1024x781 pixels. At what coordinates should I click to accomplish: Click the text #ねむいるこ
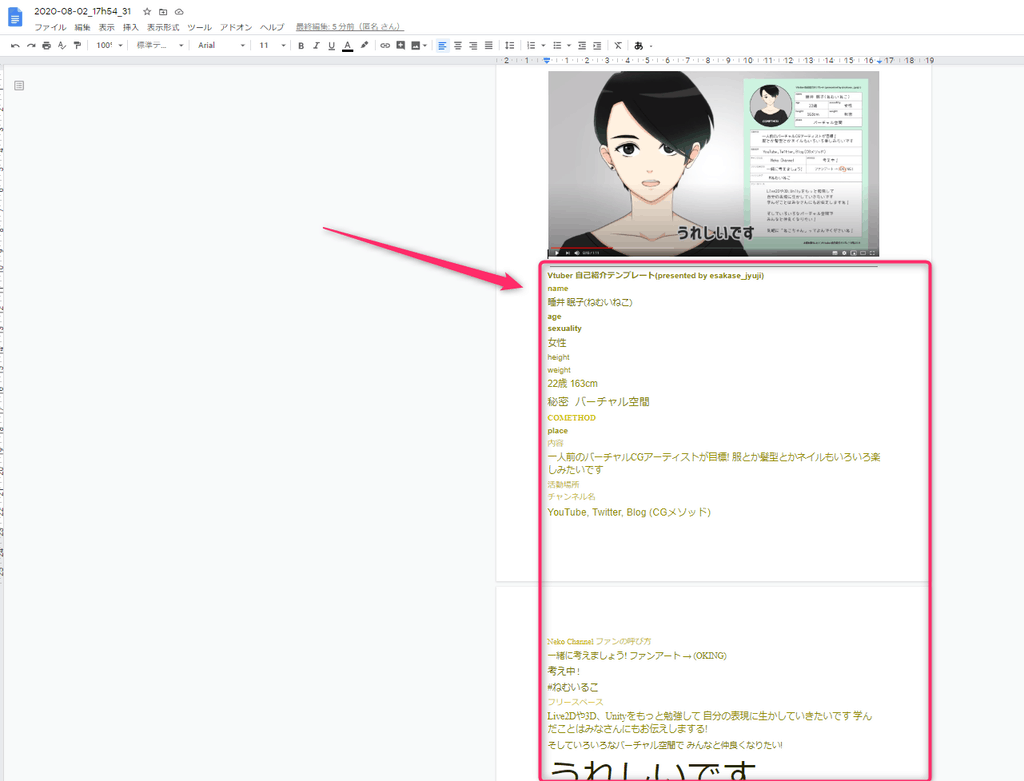[573, 688]
